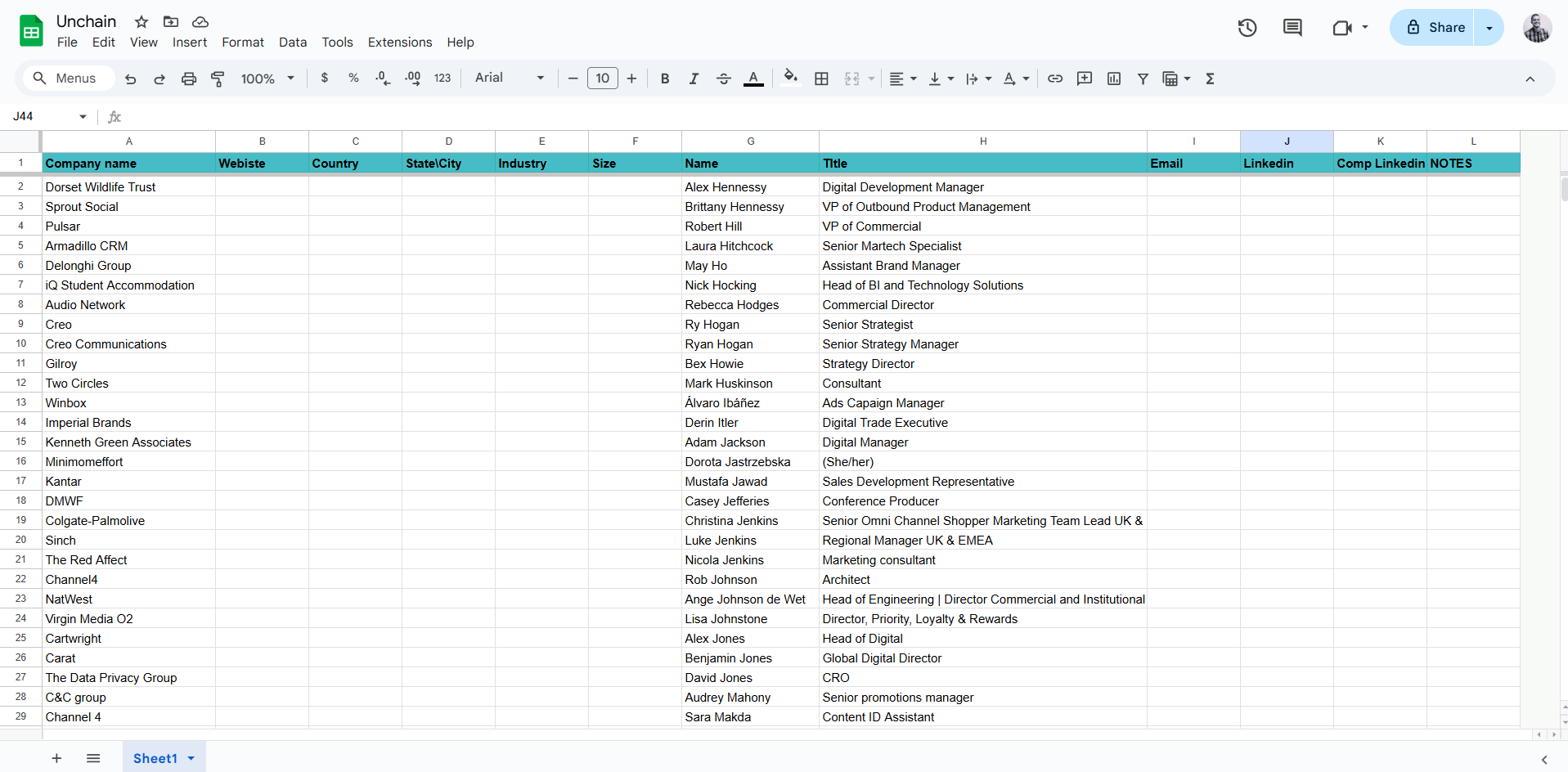Click the move to folder icon
This screenshot has height=772, width=1568.
(x=171, y=21)
